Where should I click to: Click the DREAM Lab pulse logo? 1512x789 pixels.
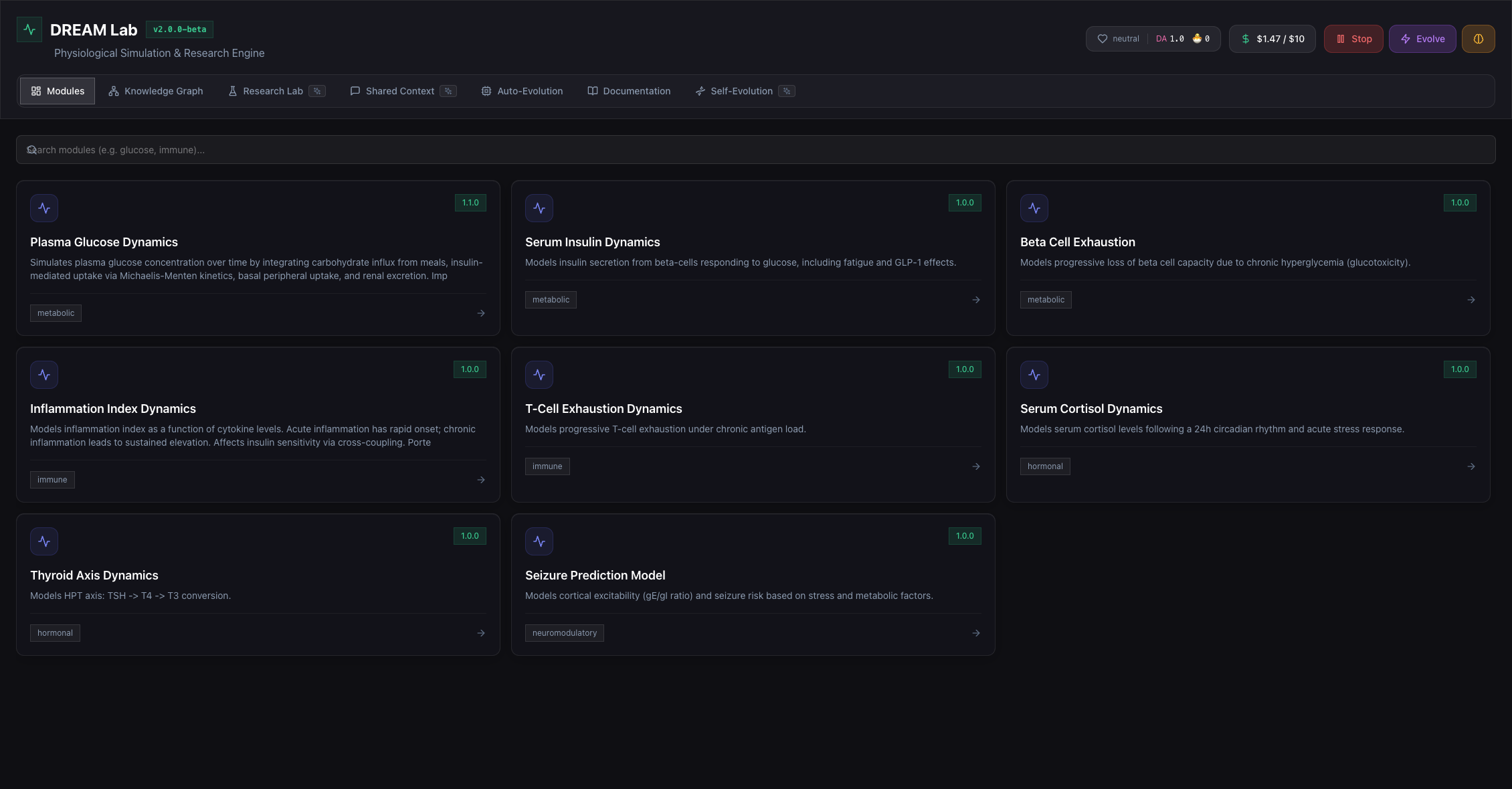tap(29, 29)
